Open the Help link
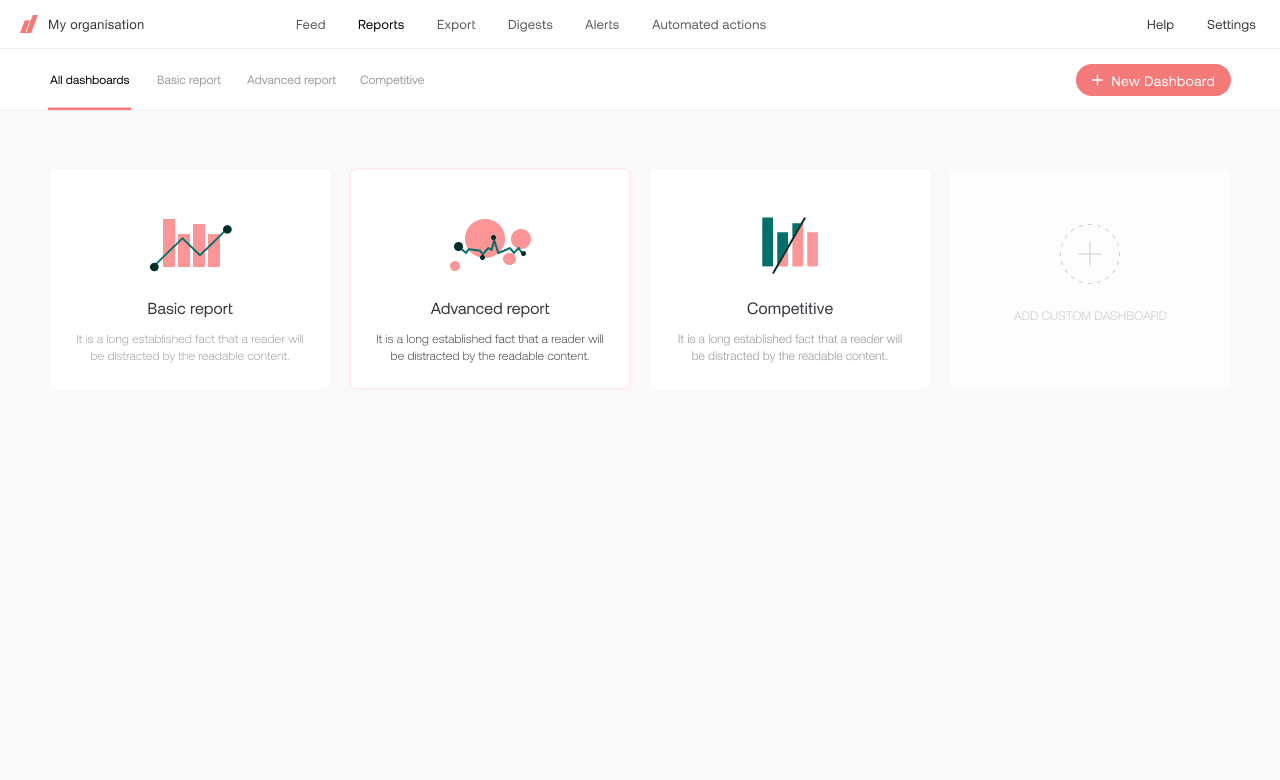This screenshot has height=780, width=1280. (1160, 25)
